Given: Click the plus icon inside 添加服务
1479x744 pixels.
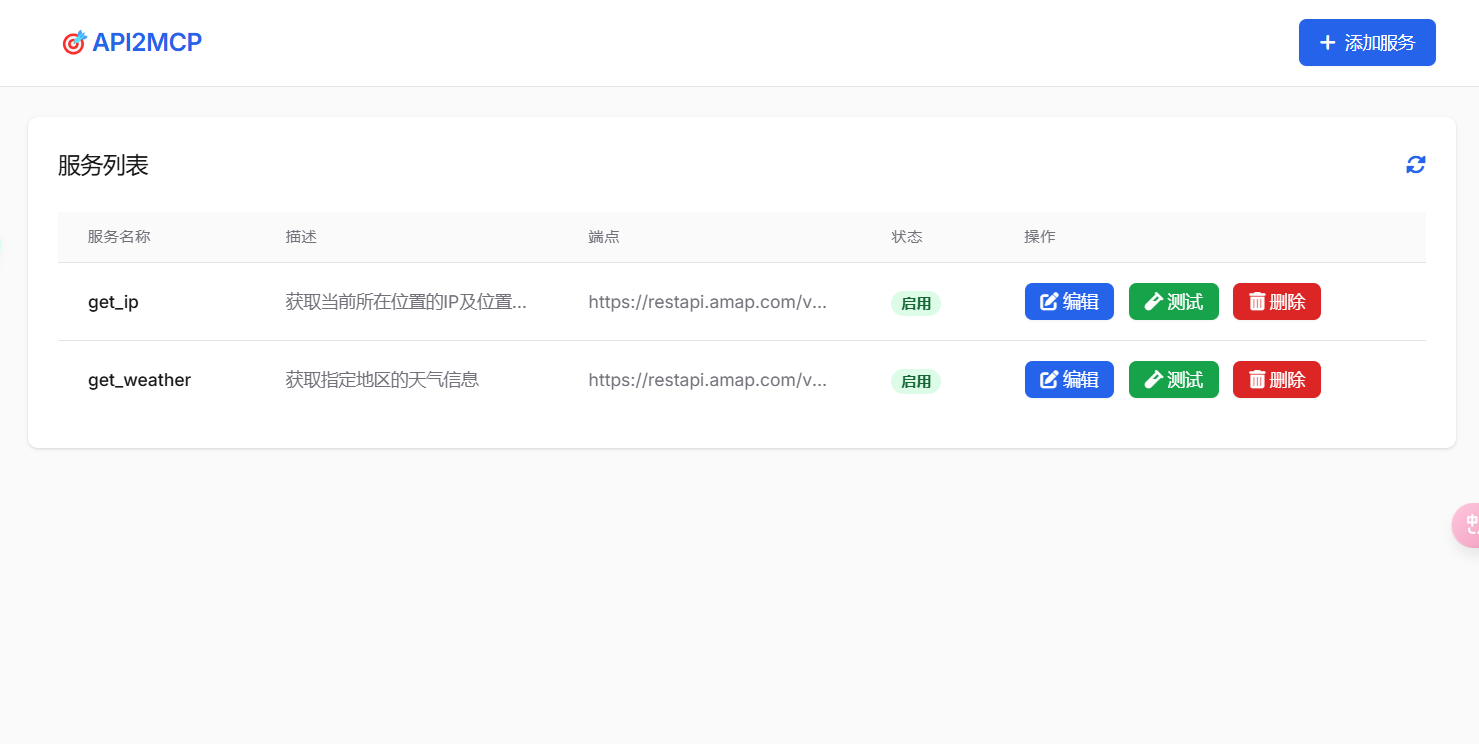Looking at the screenshot, I should (1327, 42).
